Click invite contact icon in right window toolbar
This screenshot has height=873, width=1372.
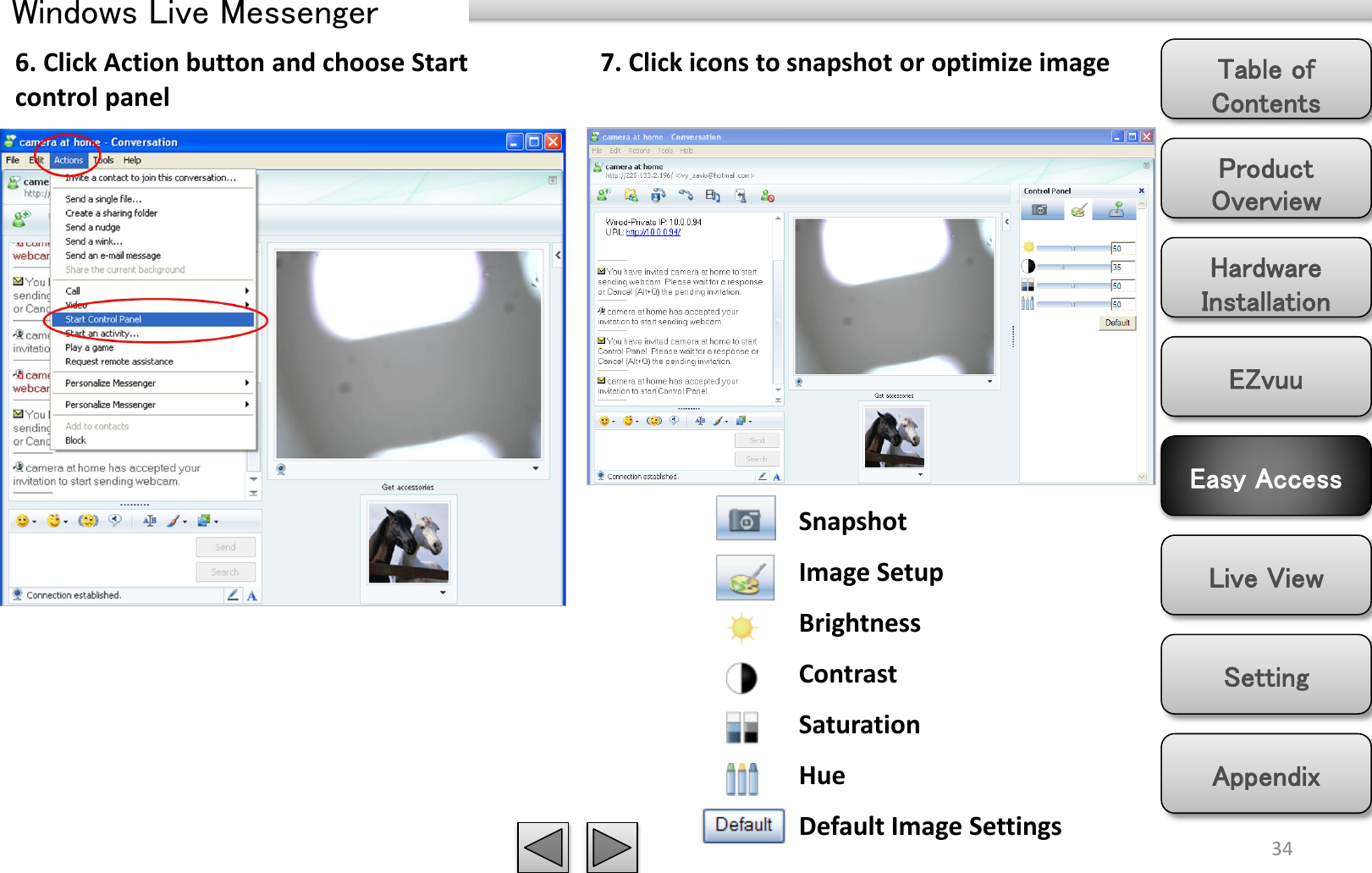pos(603,196)
